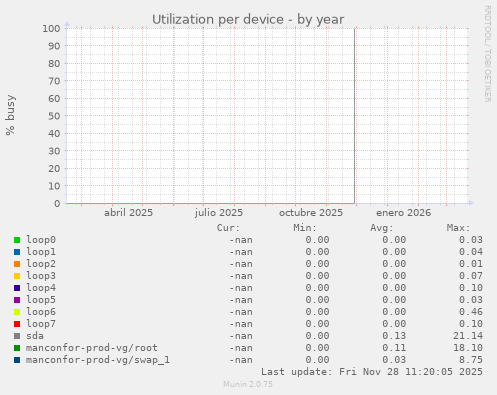Click the Last update timestamp text
The image size is (497, 395).
pos(372,372)
